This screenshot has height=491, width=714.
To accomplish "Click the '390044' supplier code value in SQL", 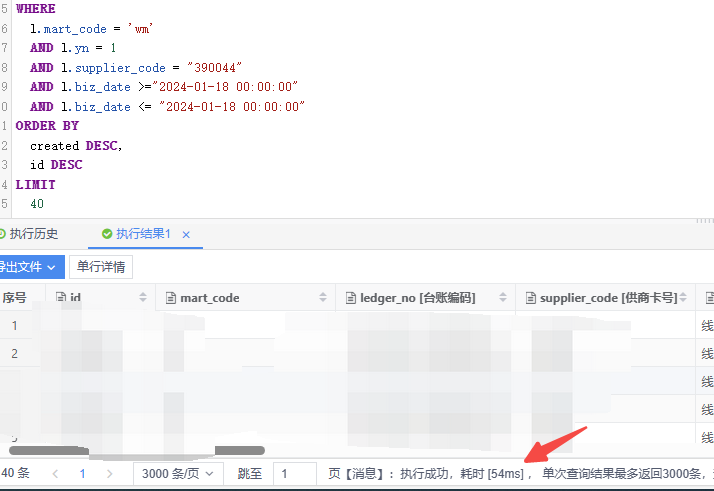I will (214, 67).
